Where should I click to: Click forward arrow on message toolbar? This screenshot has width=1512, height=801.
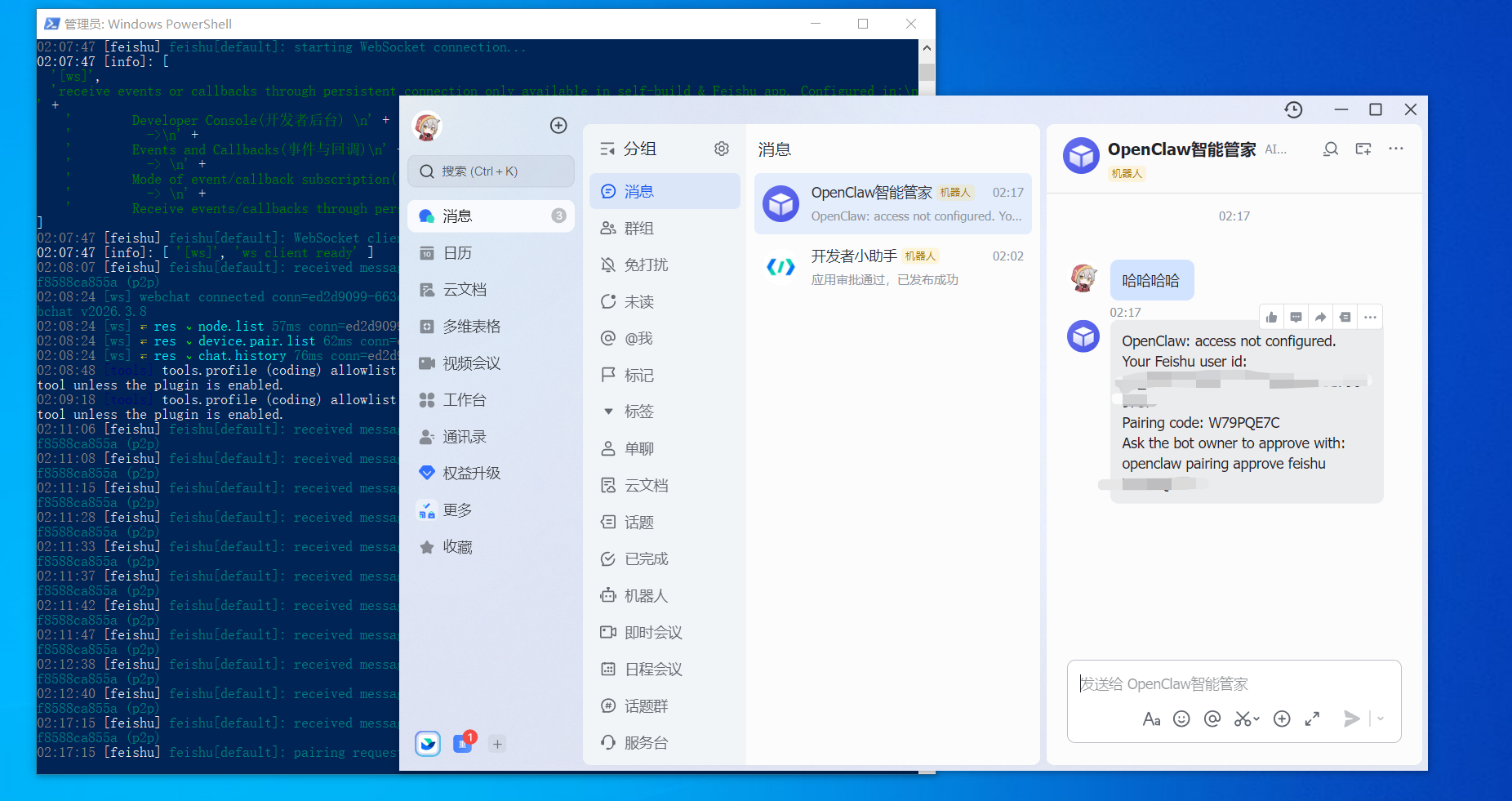(1320, 317)
